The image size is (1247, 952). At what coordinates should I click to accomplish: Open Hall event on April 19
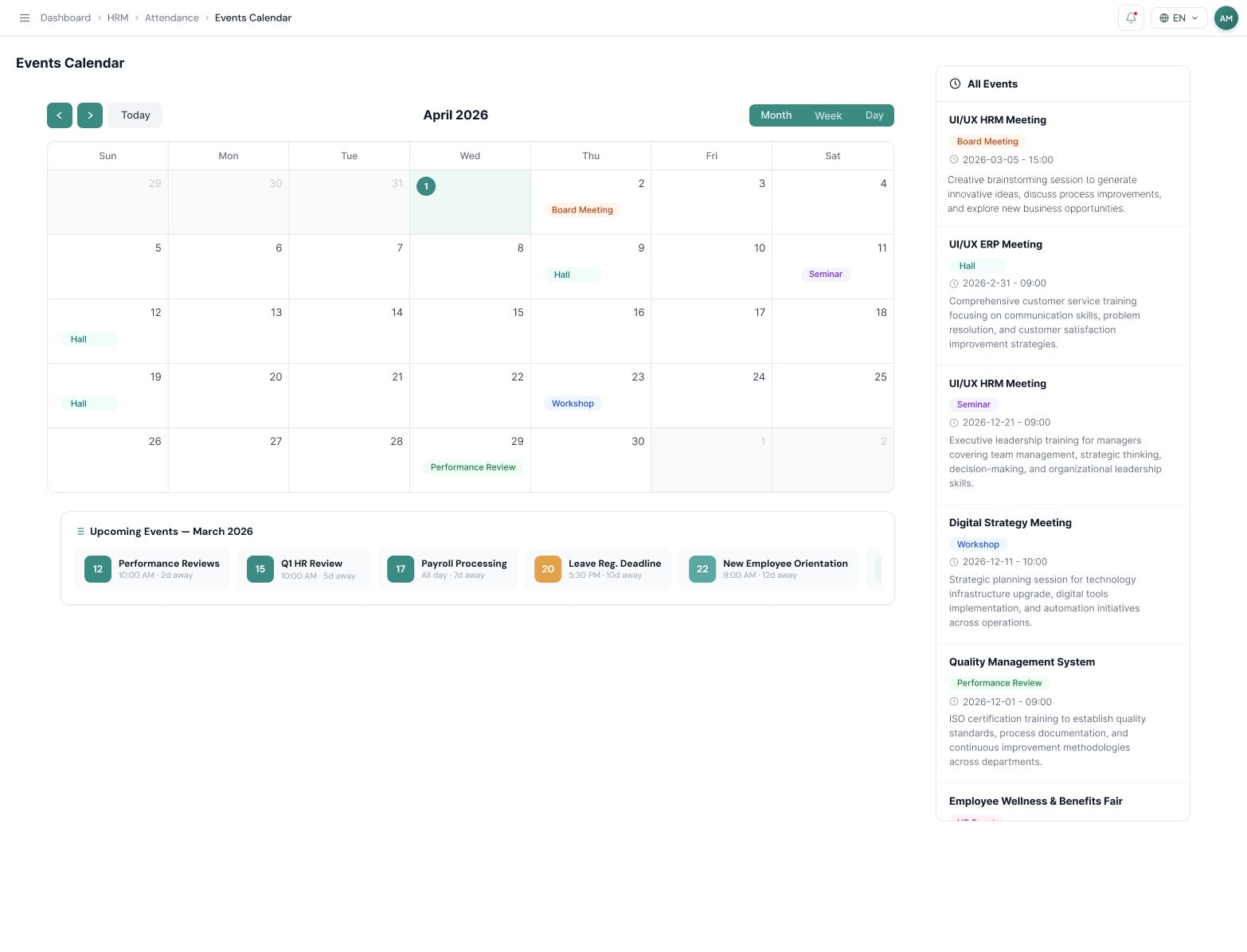coord(89,404)
